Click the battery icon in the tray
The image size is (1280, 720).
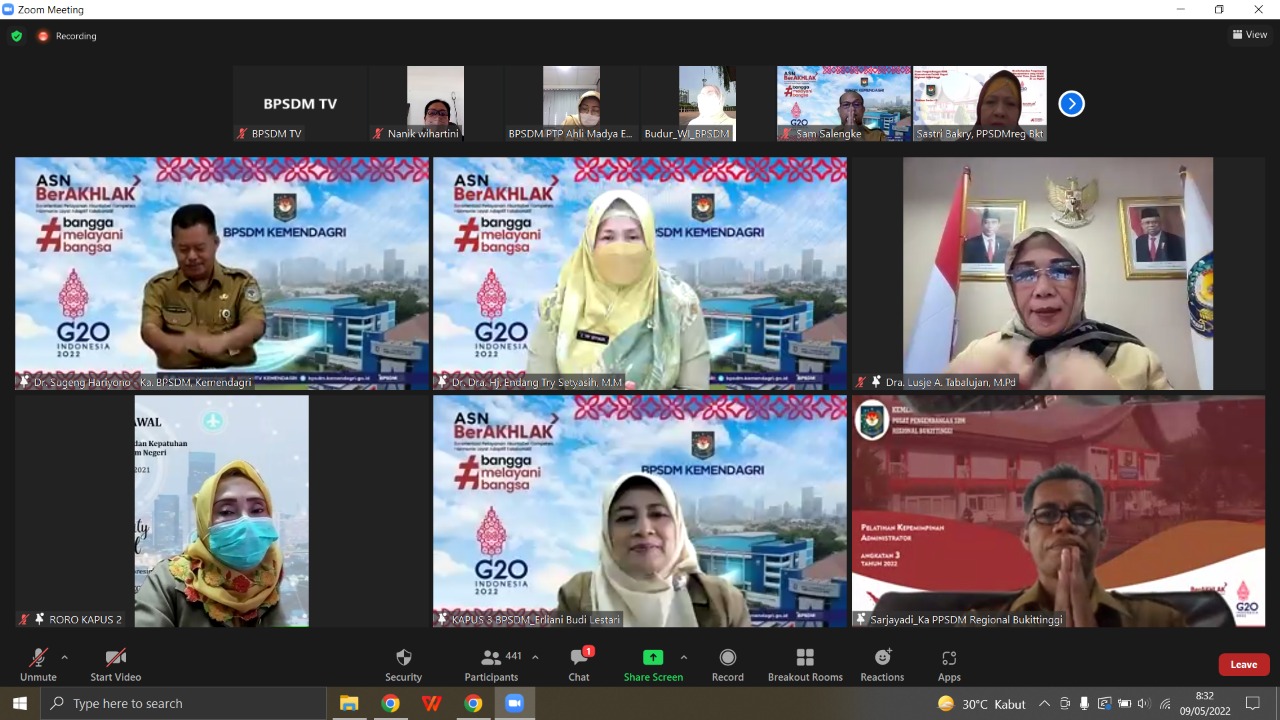click(1124, 704)
